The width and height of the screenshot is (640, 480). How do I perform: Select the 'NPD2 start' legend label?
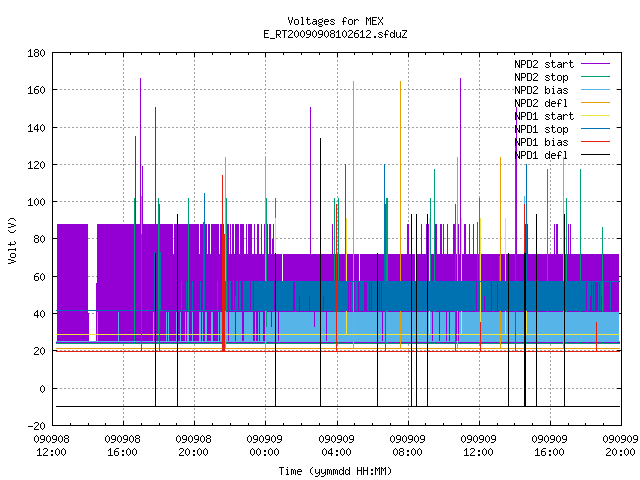point(544,64)
